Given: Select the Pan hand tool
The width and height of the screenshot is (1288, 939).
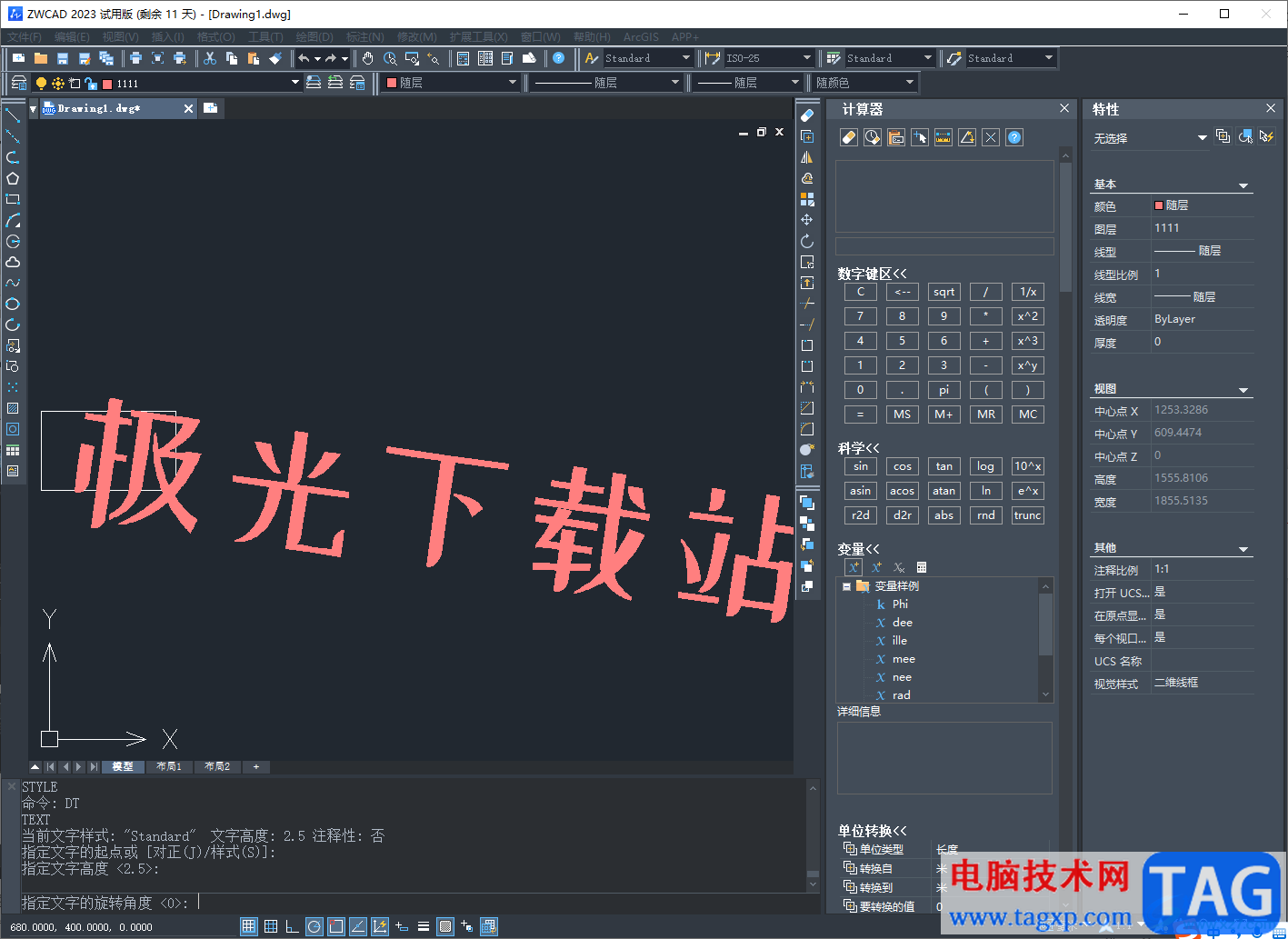Looking at the screenshot, I should point(367,58).
